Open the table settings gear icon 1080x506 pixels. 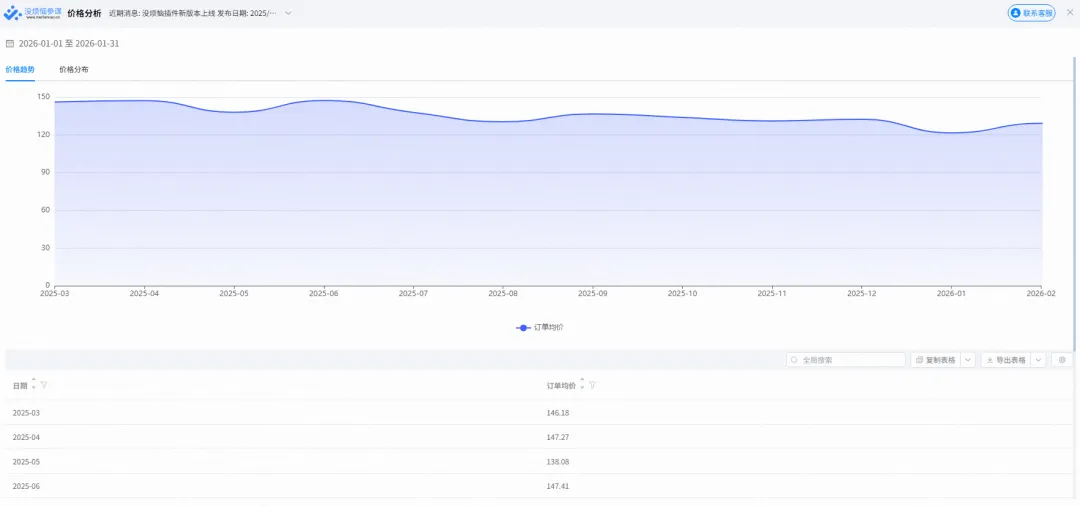point(1061,360)
